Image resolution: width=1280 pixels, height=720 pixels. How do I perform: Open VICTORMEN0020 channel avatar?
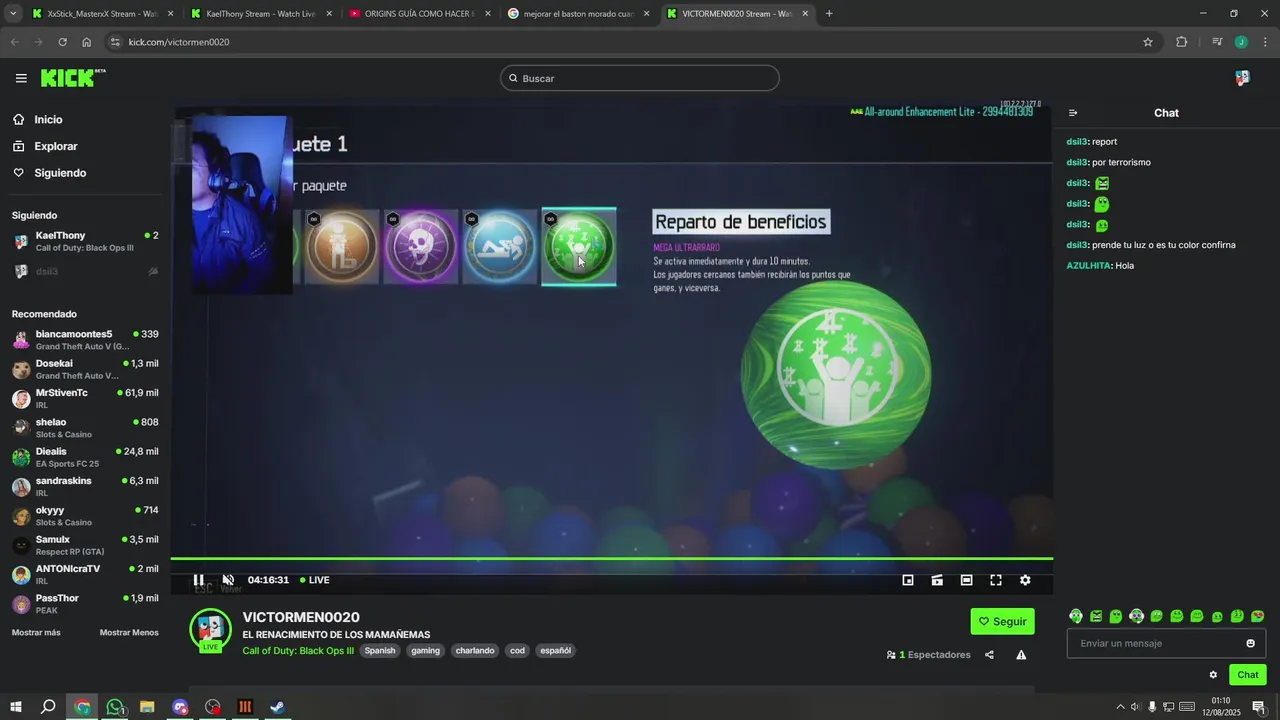[x=211, y=629]
